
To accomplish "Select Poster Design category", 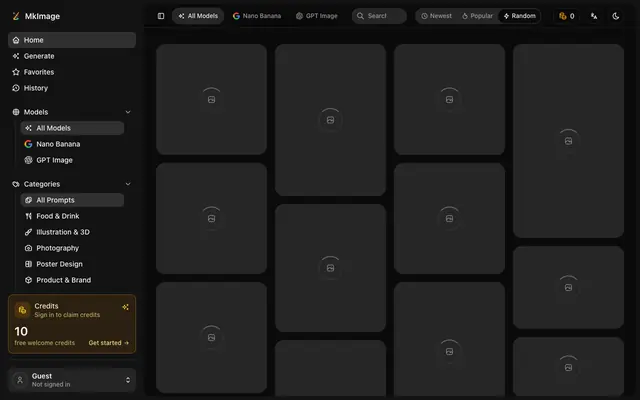I will pyautogui.click(x=72, y=264).
